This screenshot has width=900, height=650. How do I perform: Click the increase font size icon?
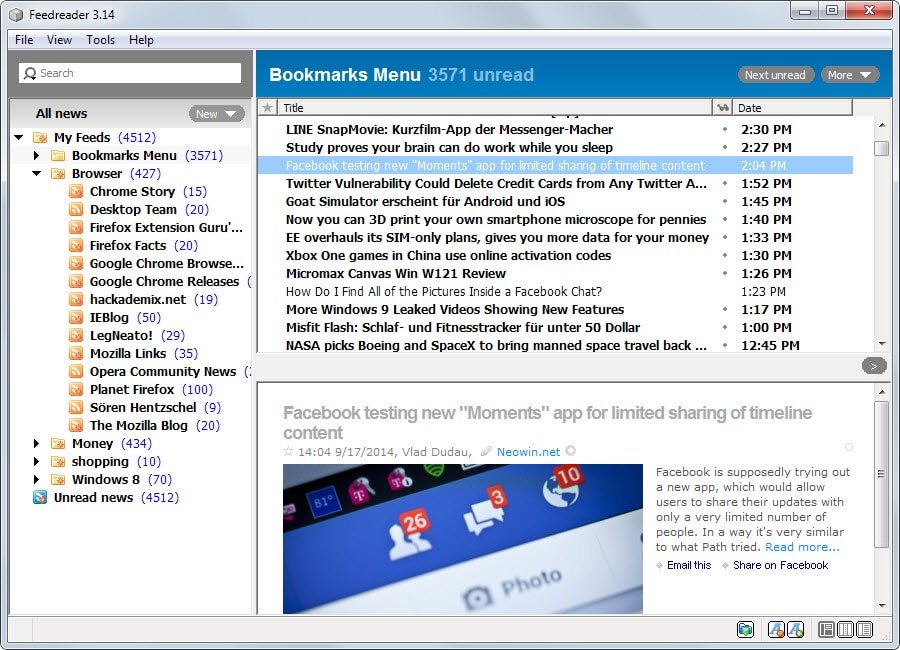[x=795, y=629]
